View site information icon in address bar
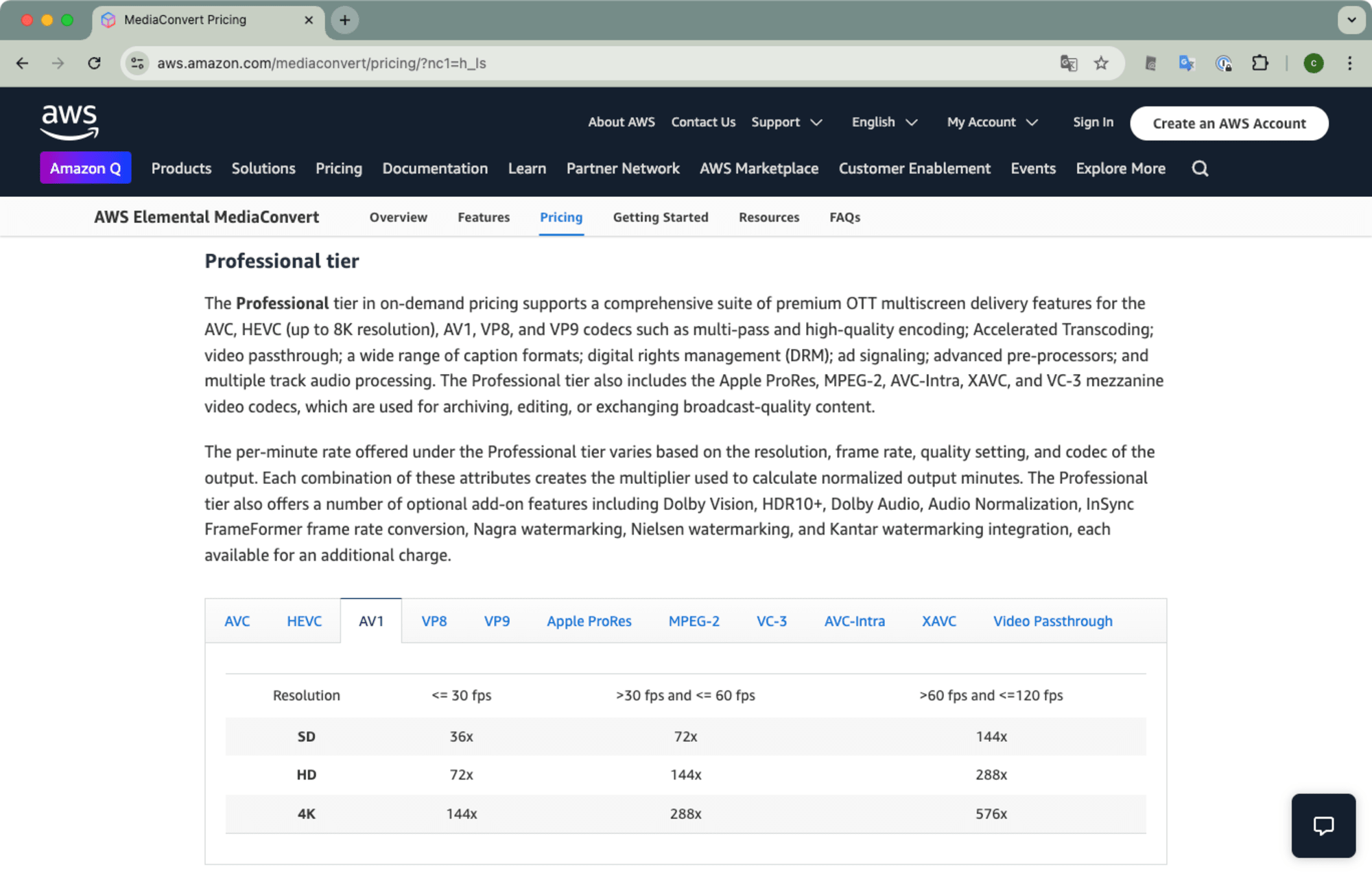This screenshot has height=884, width=1372. tap(137, 63)
